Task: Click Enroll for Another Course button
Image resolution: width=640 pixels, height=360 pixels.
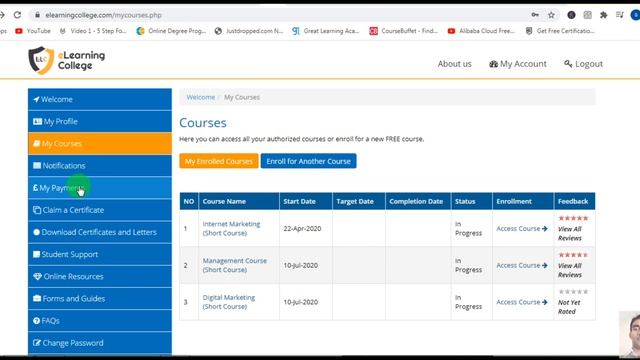Action: tap(309, 161)
